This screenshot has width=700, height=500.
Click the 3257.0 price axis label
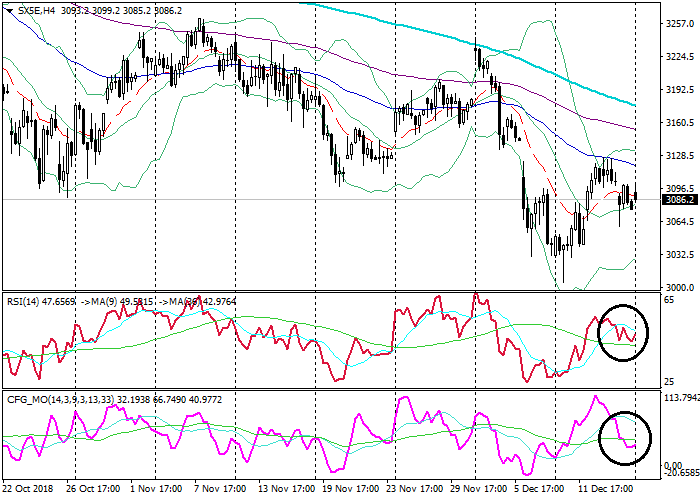pos(679,25)
